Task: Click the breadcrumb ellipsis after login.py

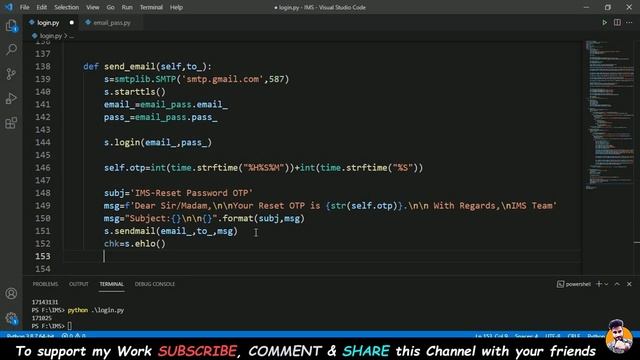Action: [72, 36]
